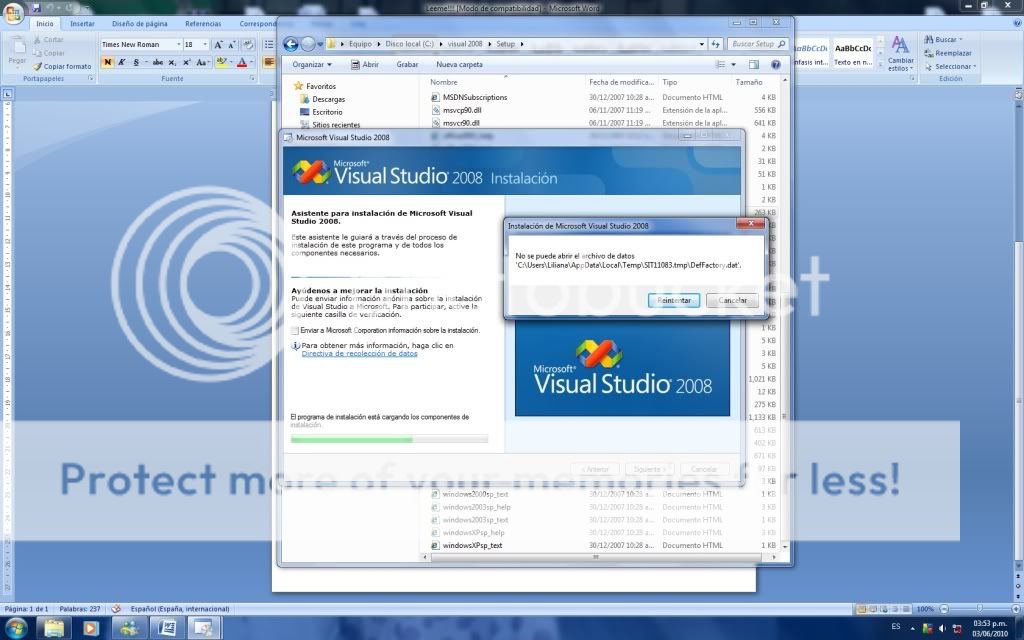Open Portapapeles dialog launcher
The image size is (1024, 640).
tap(90, 78)
